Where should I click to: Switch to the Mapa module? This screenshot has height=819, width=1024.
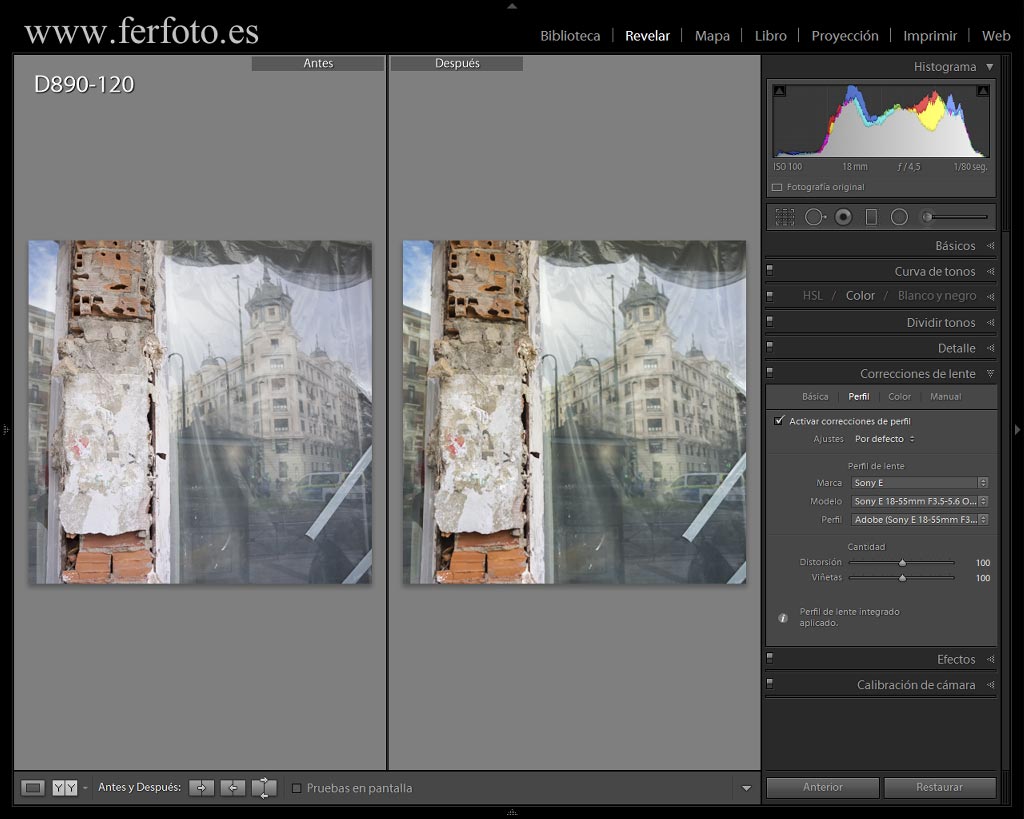pos(712,36)
